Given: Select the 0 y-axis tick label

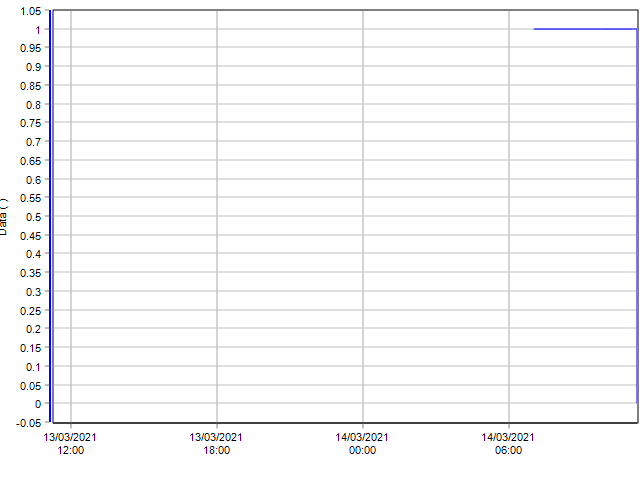Looking at the screenshot, I should [37, 404].
